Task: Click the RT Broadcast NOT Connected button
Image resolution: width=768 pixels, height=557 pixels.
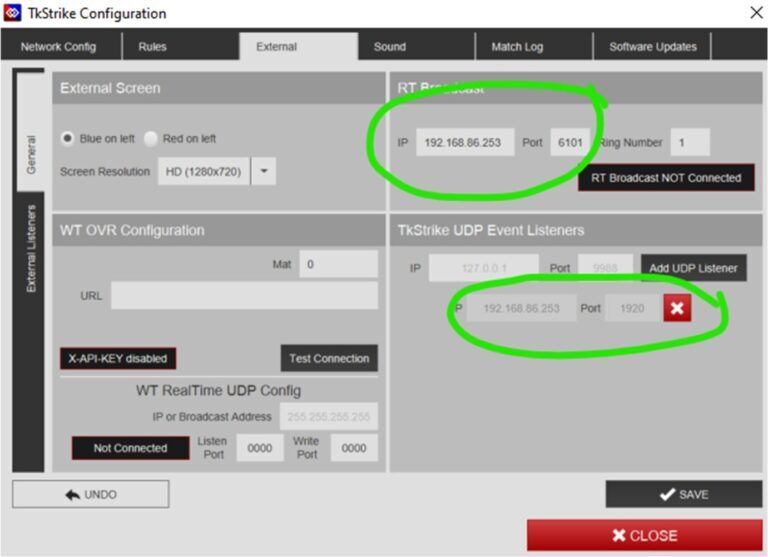Action: (x=666, y=178)
